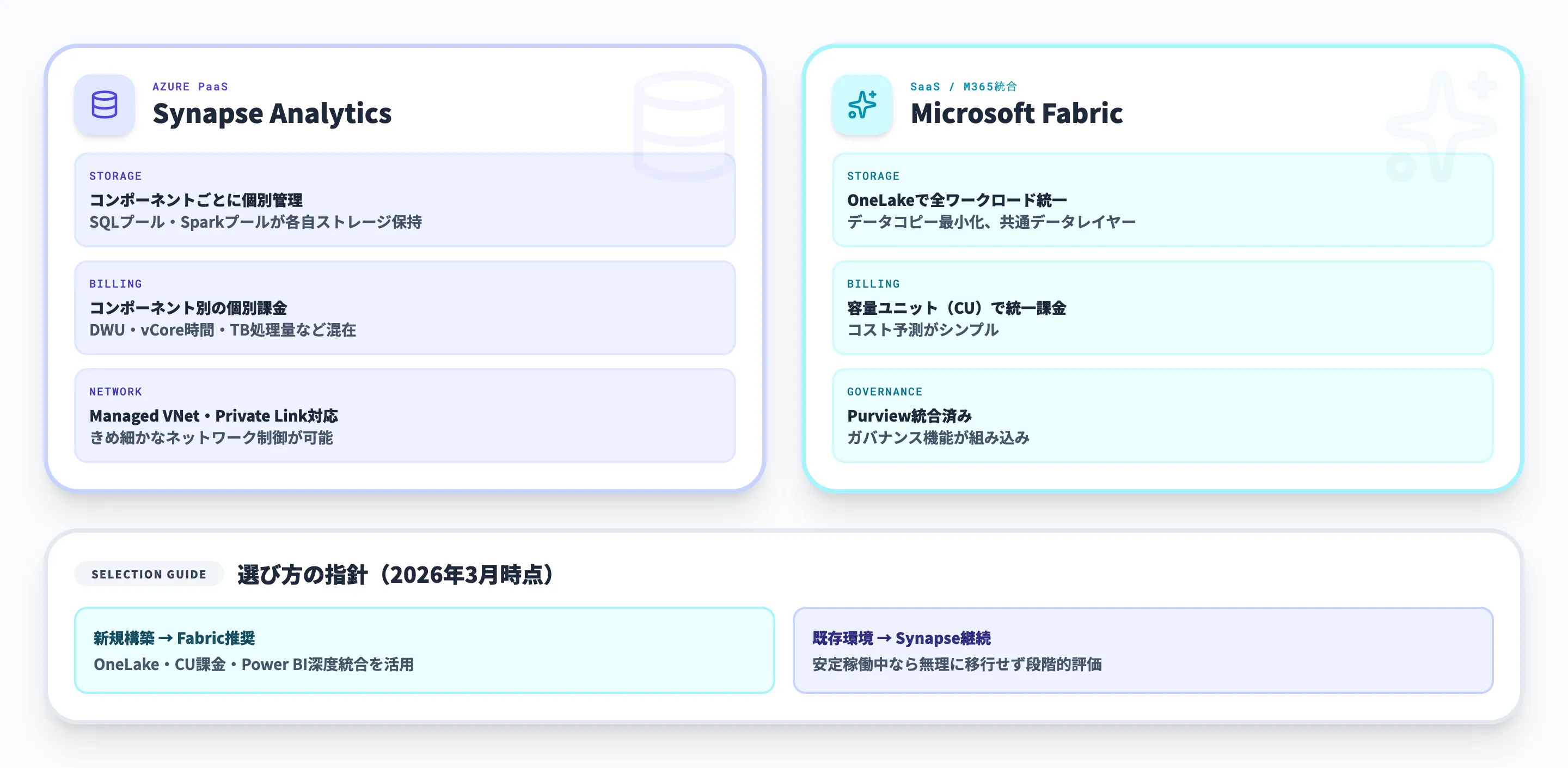Click the Fabric title OneLakeで全ワークロード統一

pyautogui.click(x=957, y=200)
